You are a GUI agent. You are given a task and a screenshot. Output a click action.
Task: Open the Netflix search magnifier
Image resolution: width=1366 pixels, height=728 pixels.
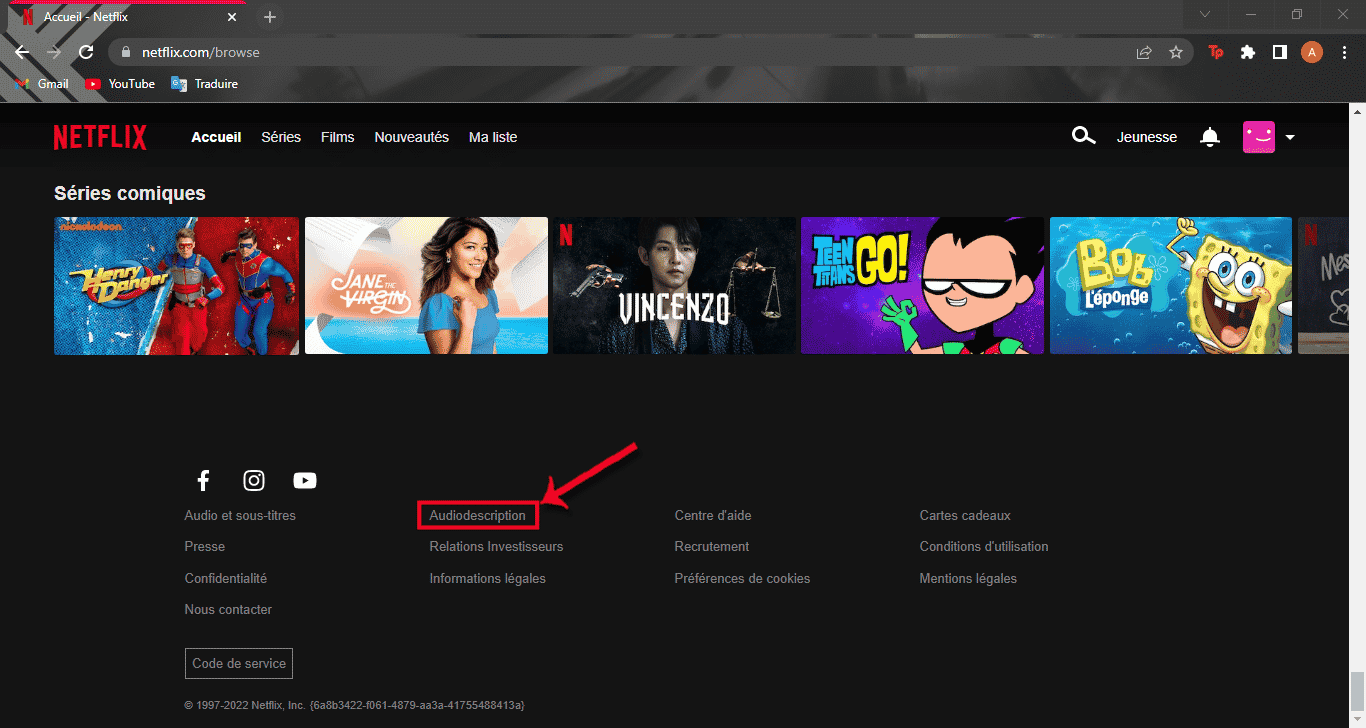pos(1083,136)
